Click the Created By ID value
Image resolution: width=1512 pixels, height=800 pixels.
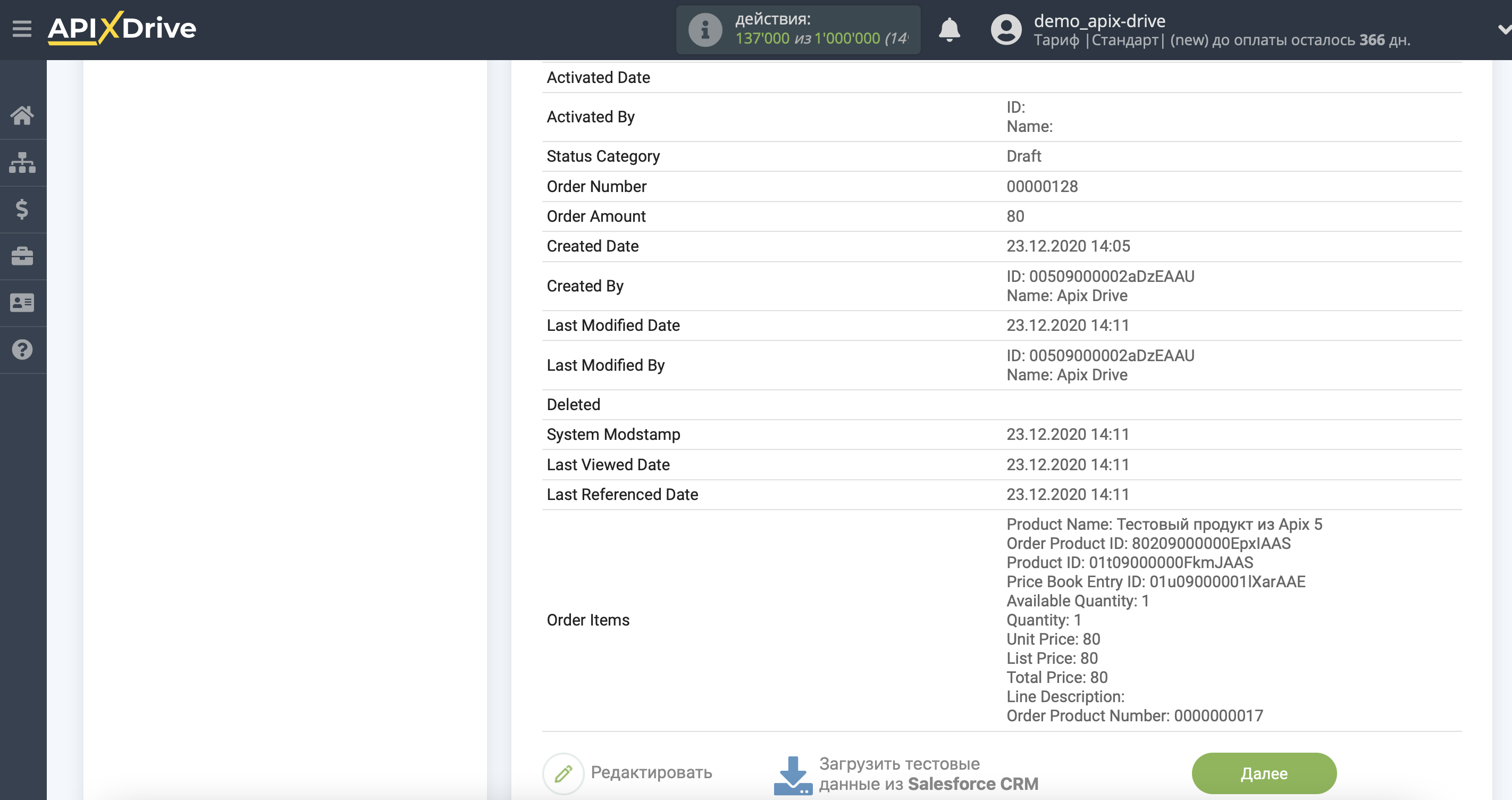click(x=1100, y=276)
